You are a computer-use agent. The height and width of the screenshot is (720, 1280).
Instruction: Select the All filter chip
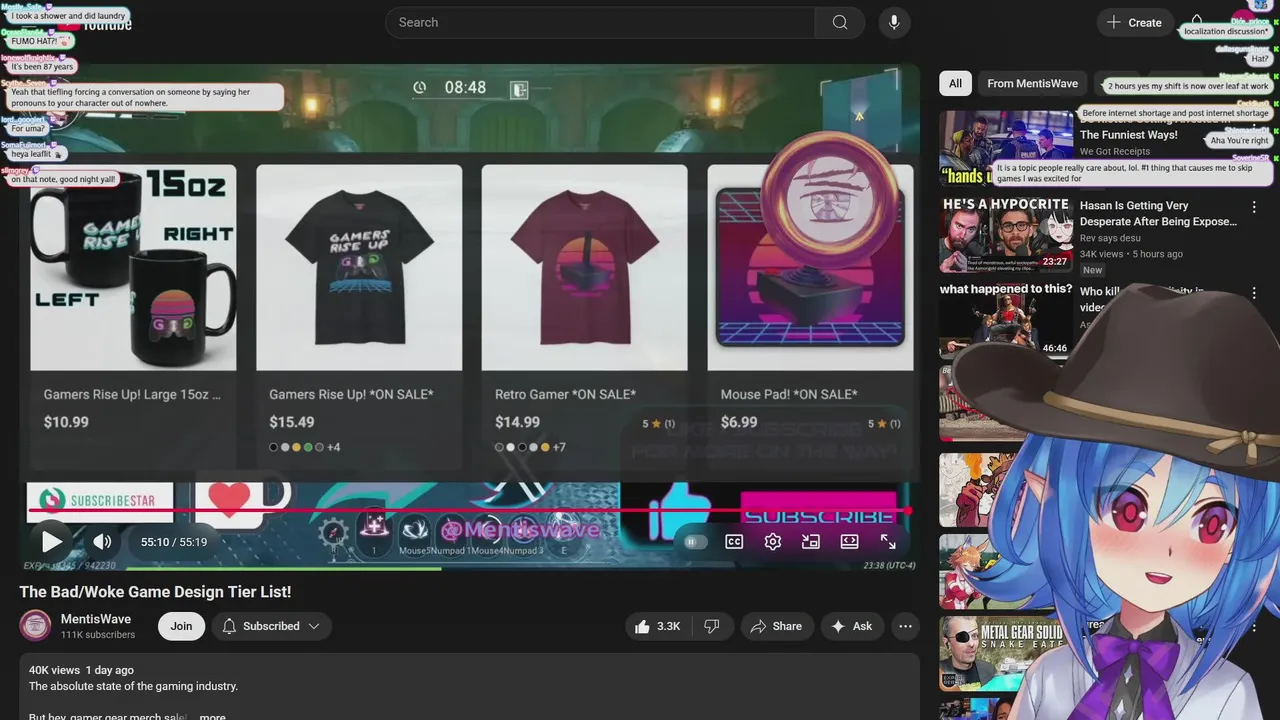[955, 83]
